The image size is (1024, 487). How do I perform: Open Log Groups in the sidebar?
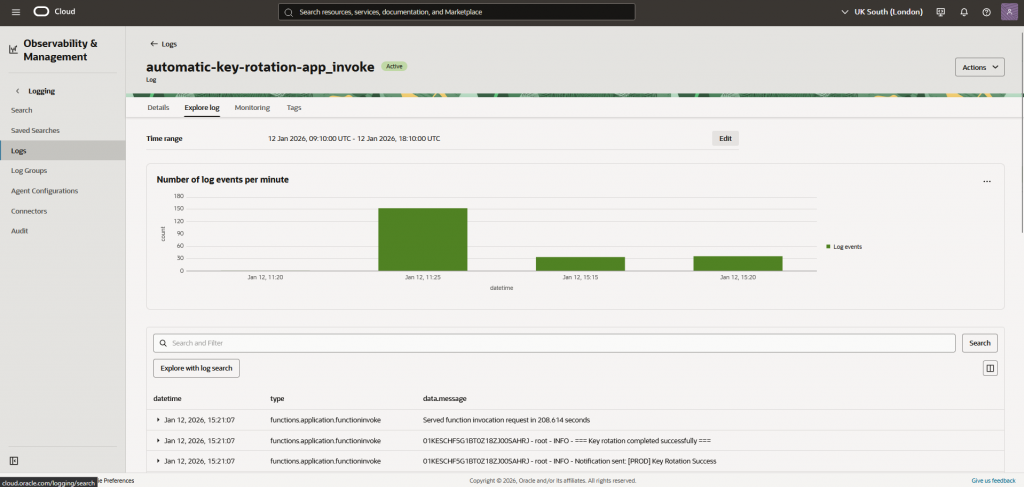(x=29, y=171)
